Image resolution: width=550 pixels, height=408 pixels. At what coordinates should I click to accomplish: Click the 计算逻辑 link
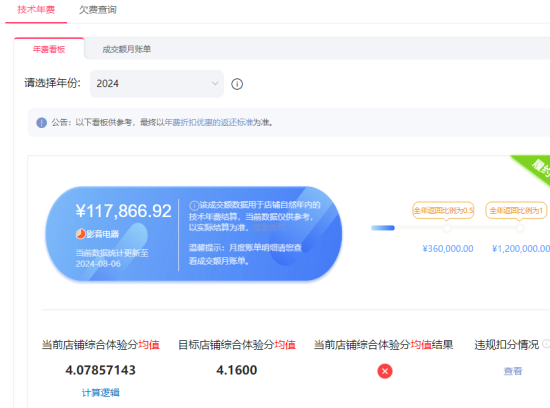pos(101,393)
